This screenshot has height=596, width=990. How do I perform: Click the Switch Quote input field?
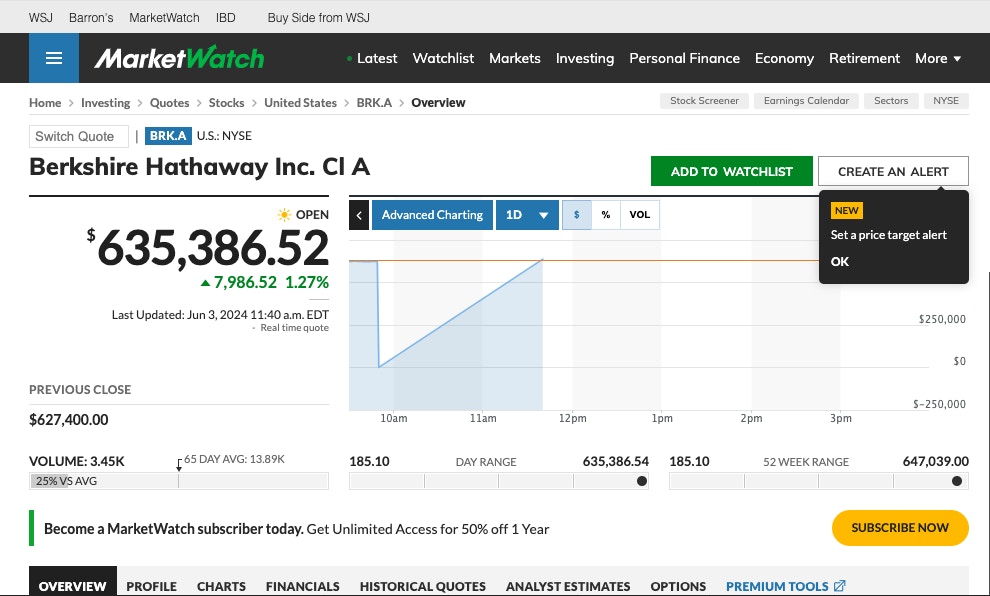pyautogui.click(x=79, y=136)
